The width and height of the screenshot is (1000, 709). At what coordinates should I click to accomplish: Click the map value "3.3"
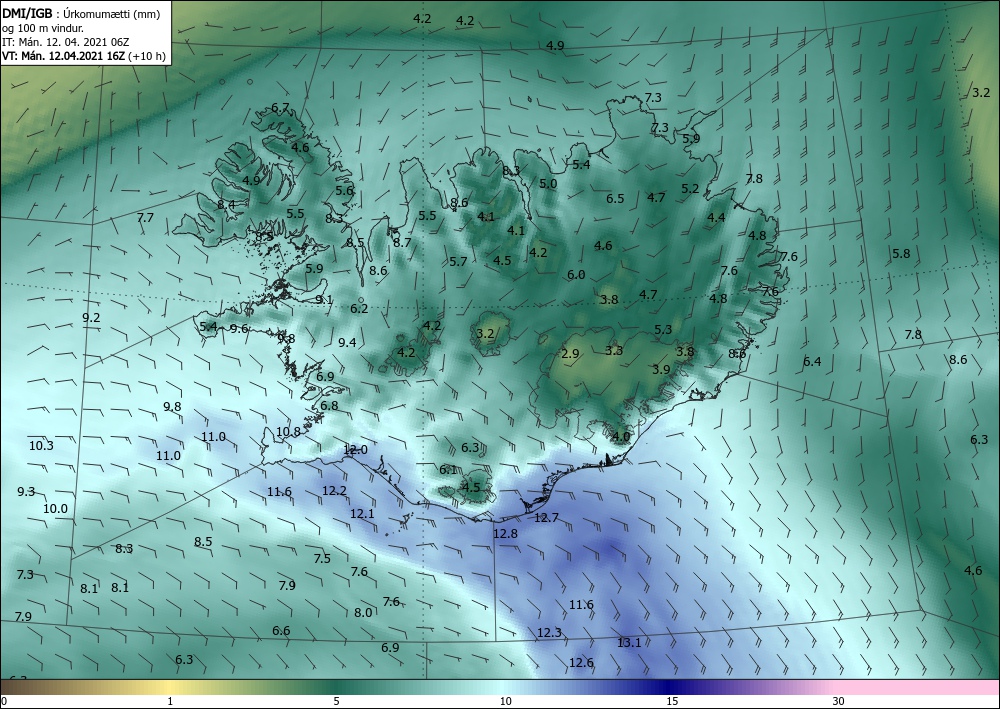point(614,351)
